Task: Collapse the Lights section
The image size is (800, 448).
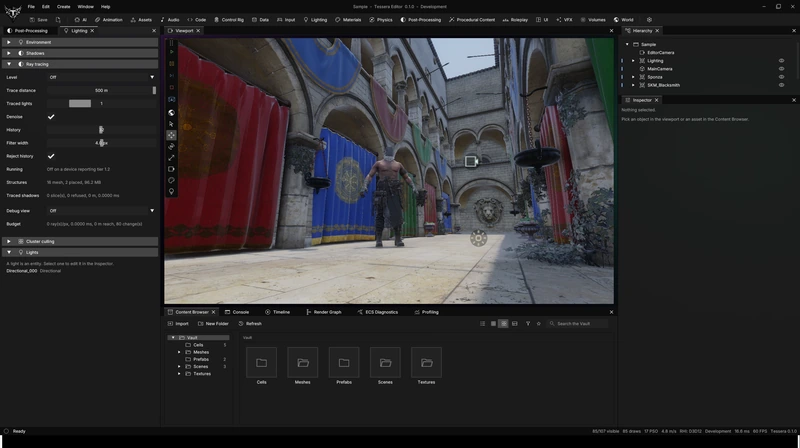Action: tap(80, 252)
